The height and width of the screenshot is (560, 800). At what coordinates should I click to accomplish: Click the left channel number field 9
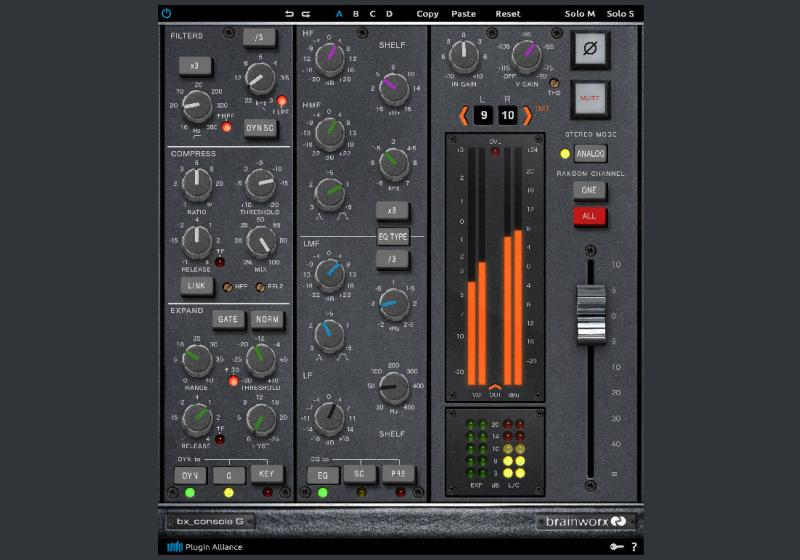coord(484,115)
